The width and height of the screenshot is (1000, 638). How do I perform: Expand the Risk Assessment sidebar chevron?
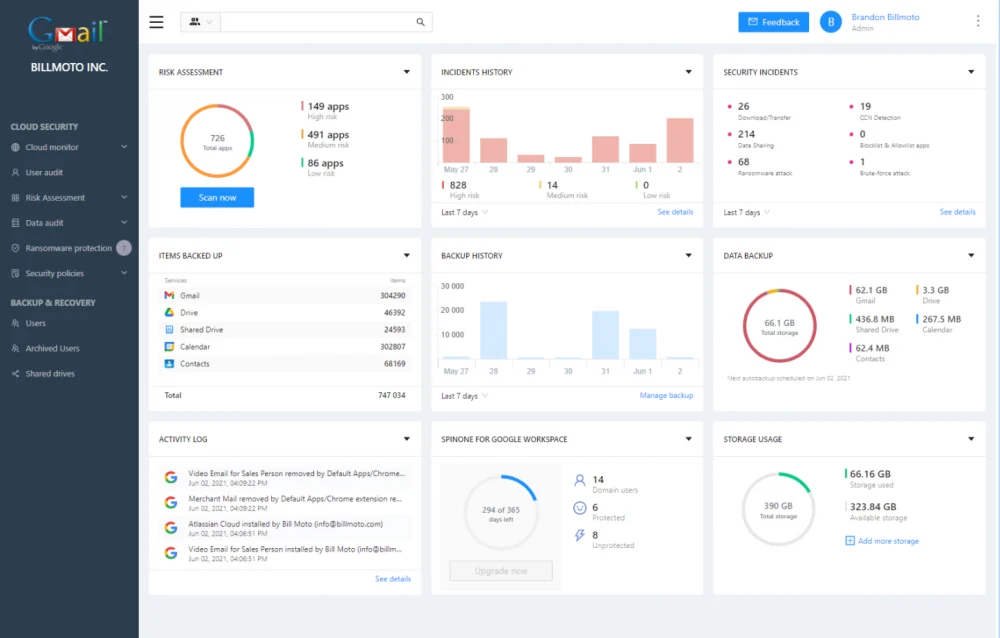coord(124,197)
